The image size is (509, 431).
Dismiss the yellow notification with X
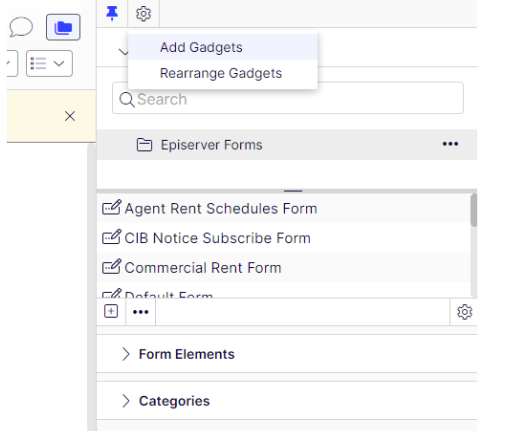click(70, 116)
